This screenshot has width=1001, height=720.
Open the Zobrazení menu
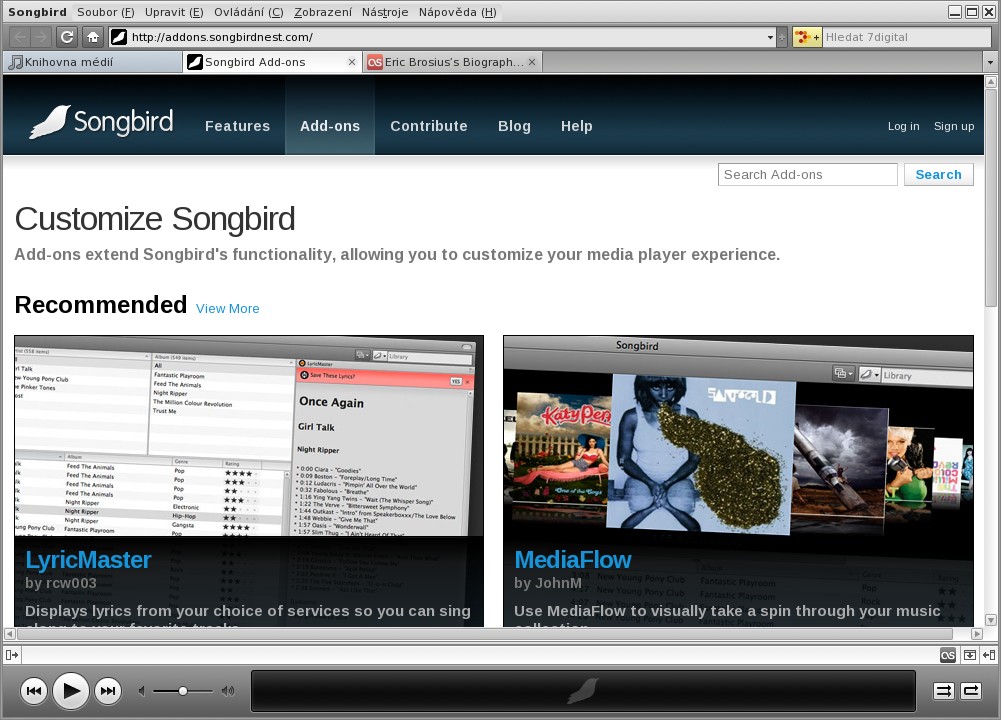pyautogui.click(x=322, y=12)
